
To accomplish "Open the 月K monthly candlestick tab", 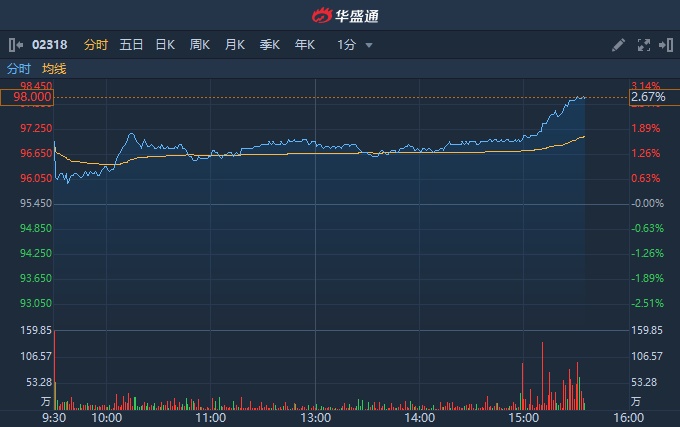I will [x=235, y=45].
